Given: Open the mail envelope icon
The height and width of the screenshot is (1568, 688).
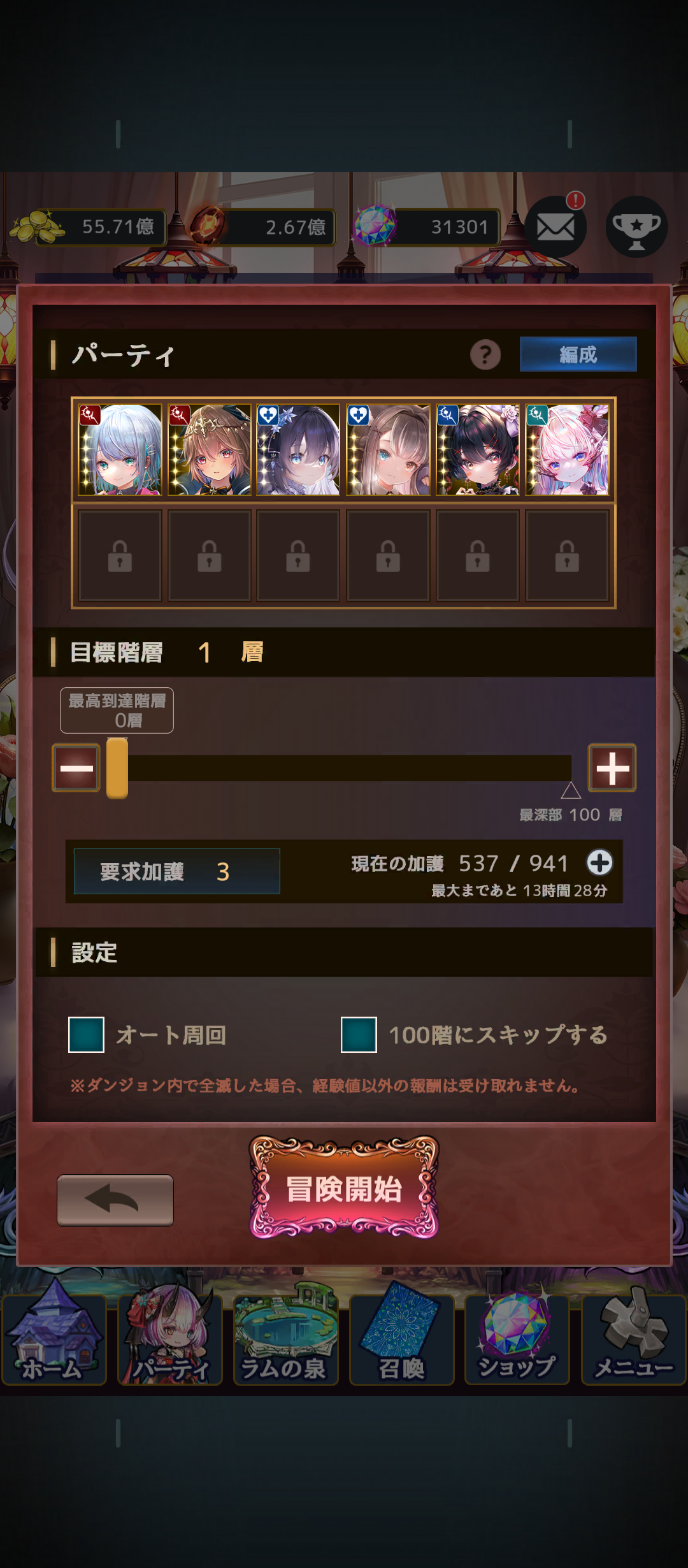Looking at the screenshot, I should 555,227.
